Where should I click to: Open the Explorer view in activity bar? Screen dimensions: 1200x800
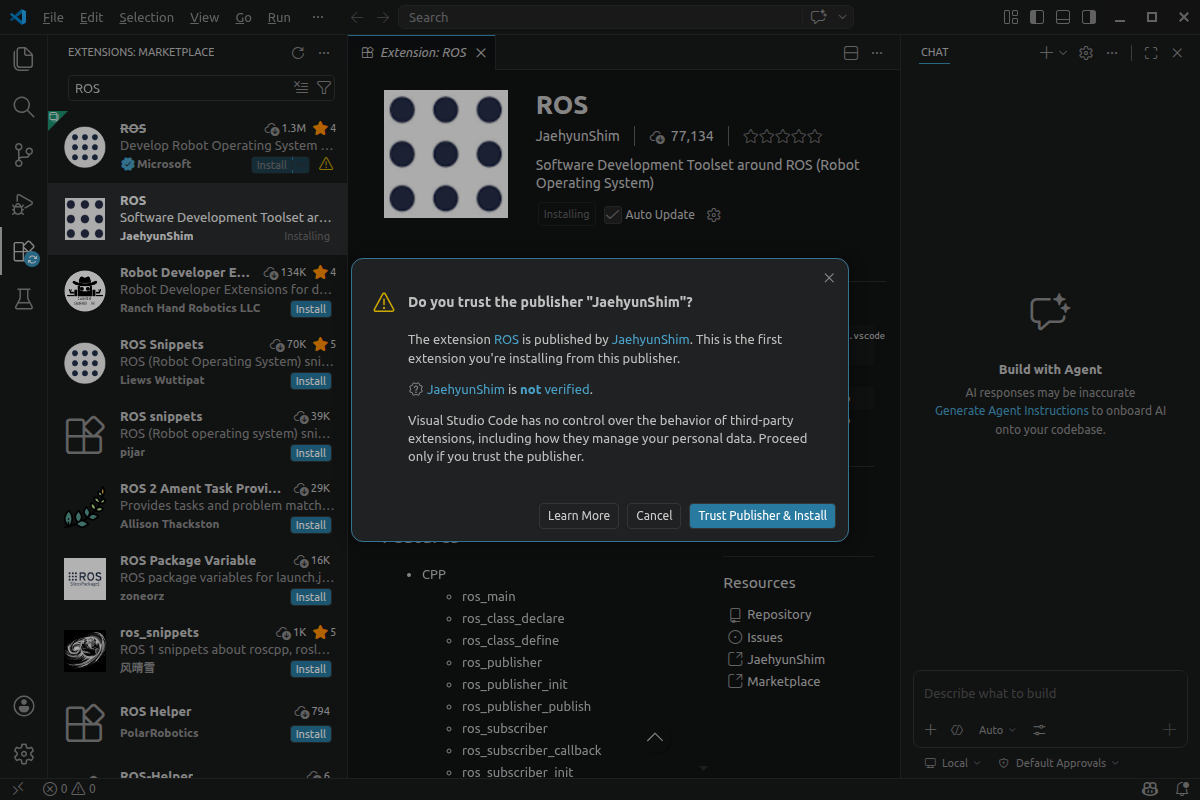[23, 59]
